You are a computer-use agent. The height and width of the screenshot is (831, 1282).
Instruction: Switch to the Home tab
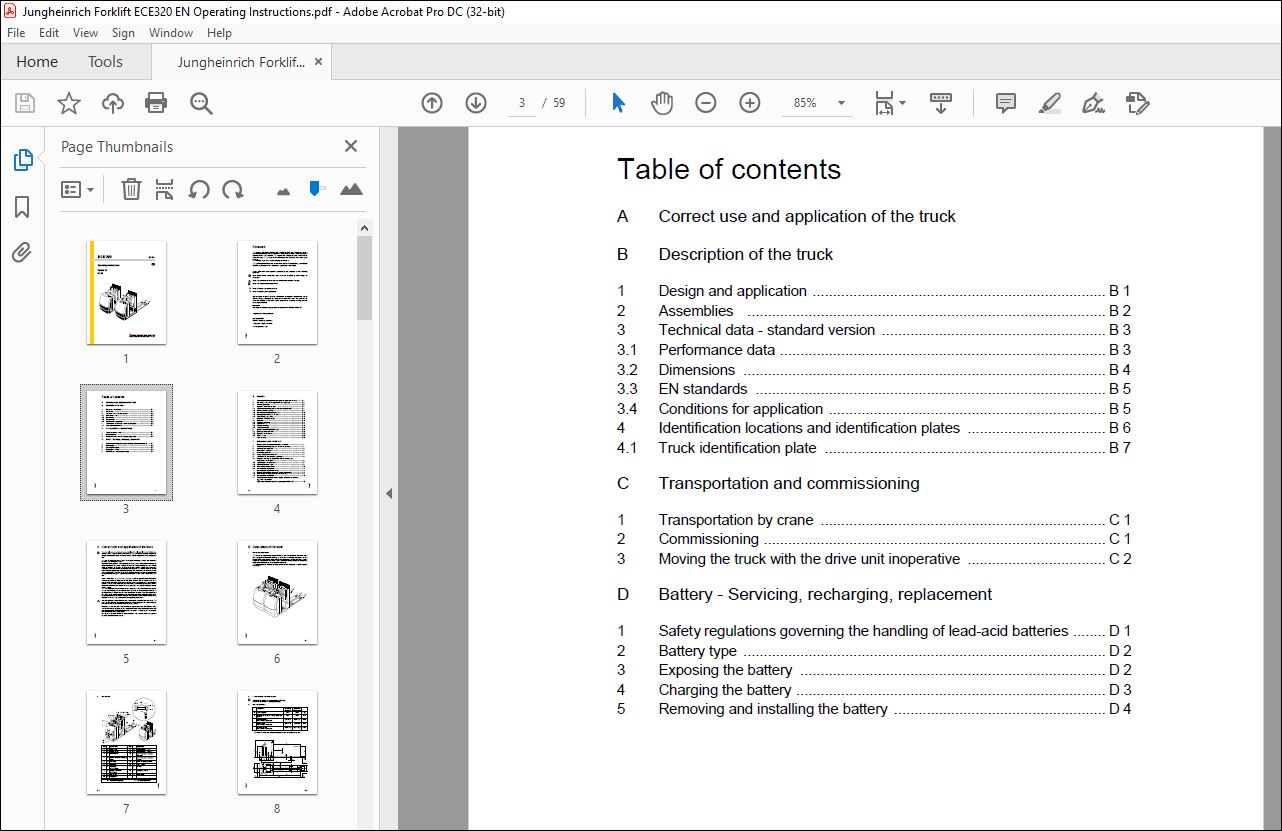coord(37,61)
